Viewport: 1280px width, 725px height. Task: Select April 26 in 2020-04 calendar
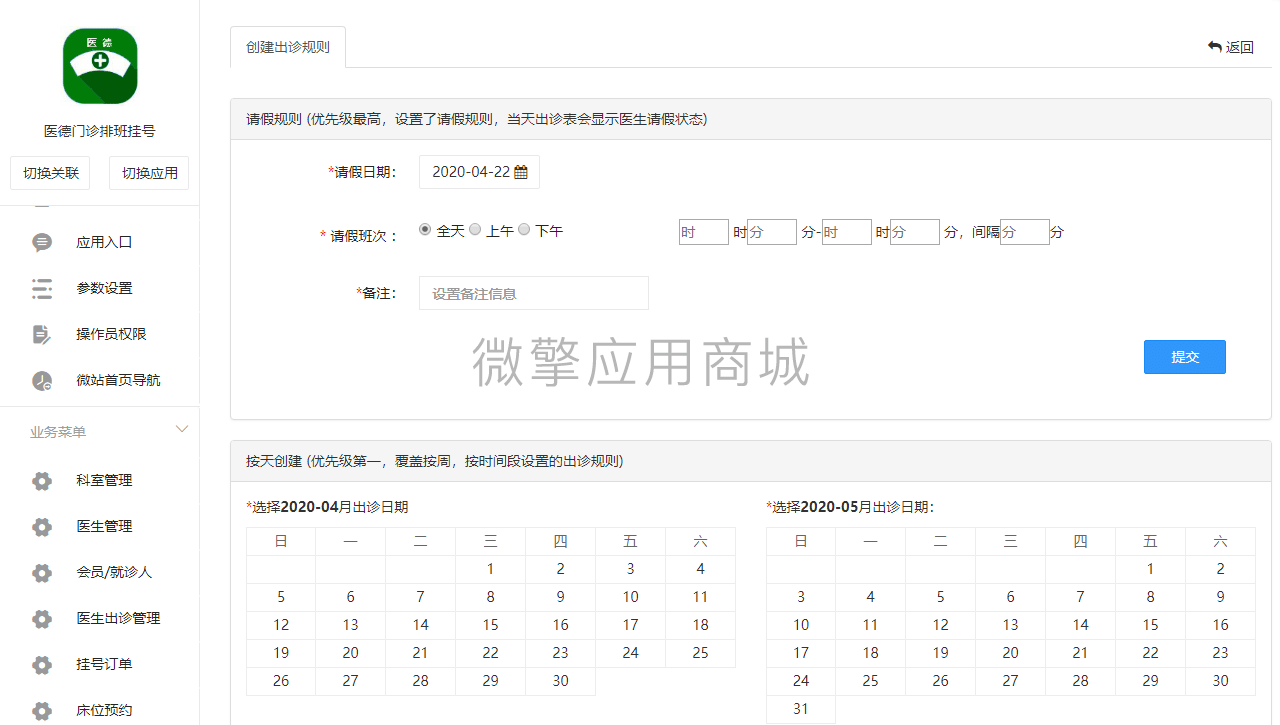point(281,681)
